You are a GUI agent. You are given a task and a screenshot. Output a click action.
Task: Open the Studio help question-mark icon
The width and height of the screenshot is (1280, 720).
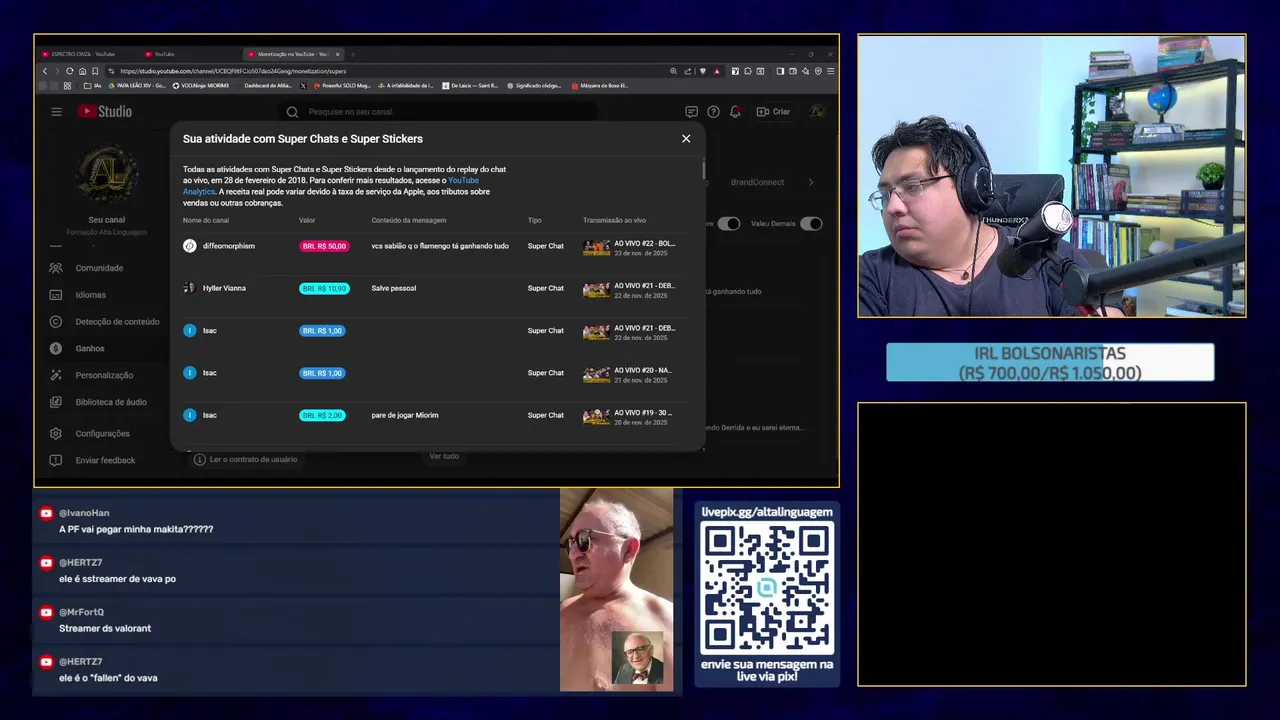point(713,111)
